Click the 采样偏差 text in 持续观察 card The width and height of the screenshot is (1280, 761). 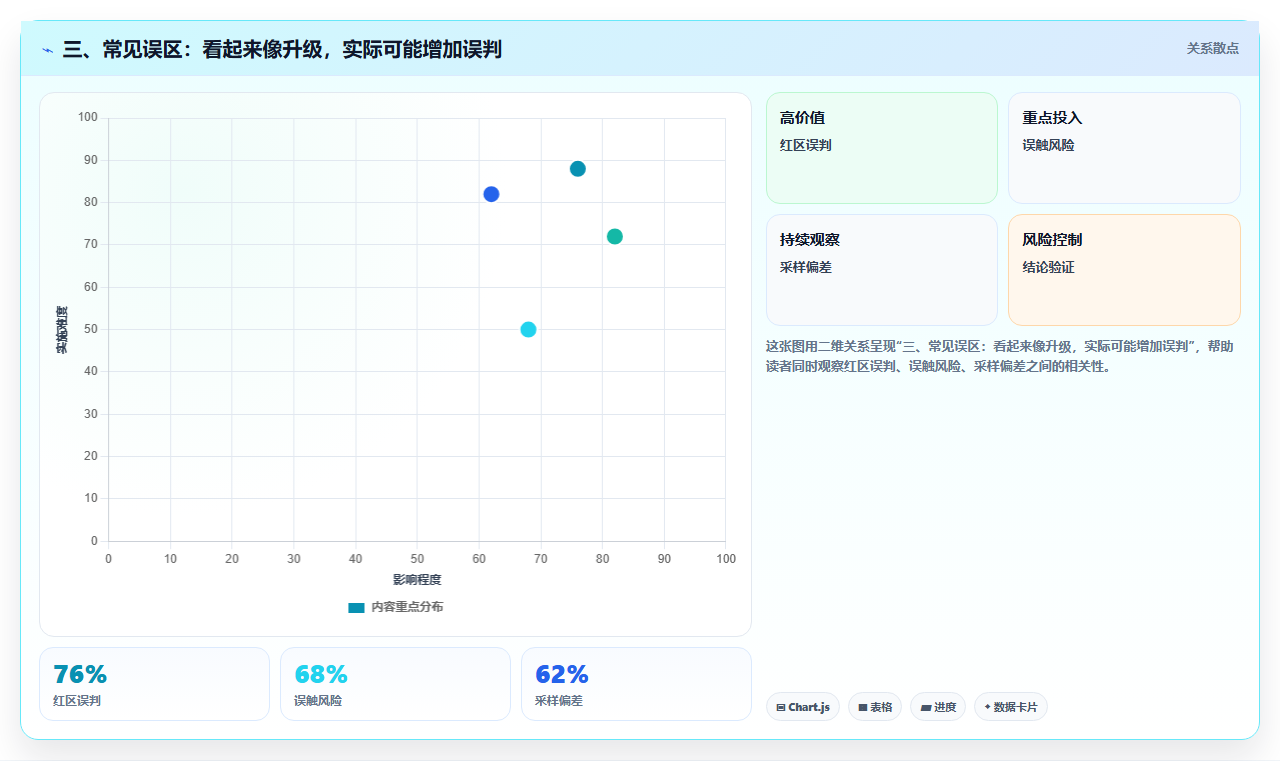[x=806, y=267]
